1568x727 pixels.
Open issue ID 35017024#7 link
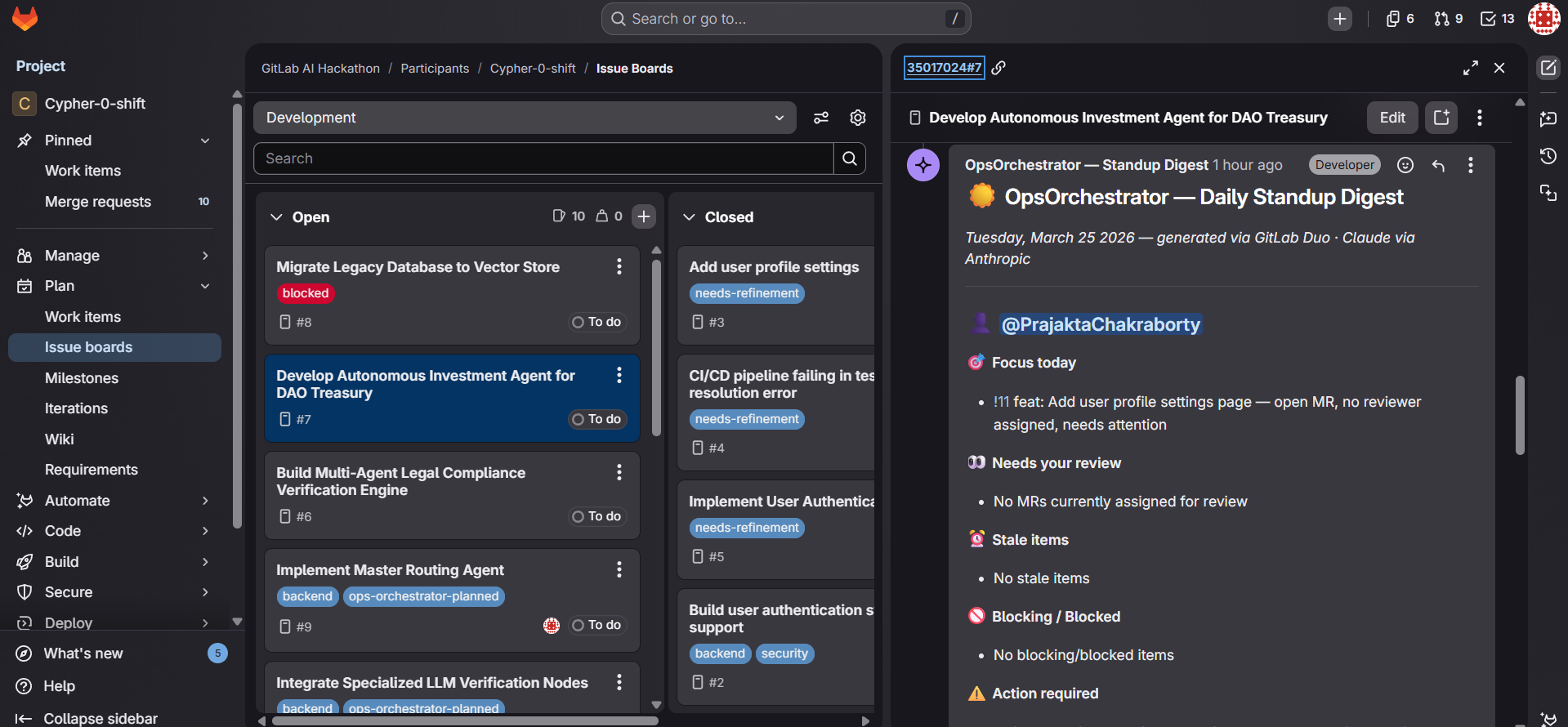(x=944, y=68)
